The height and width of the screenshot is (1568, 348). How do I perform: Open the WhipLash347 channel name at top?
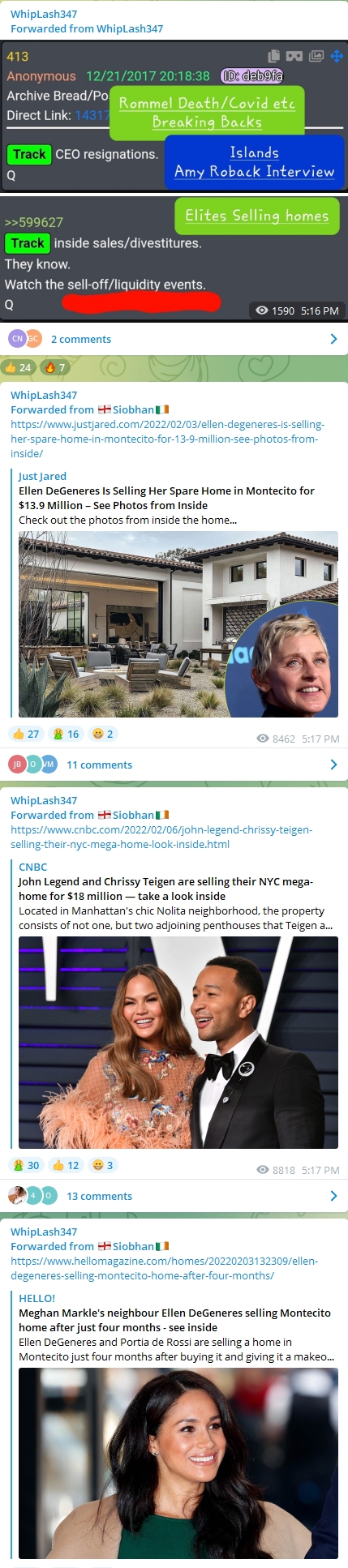tap(44, 14)
